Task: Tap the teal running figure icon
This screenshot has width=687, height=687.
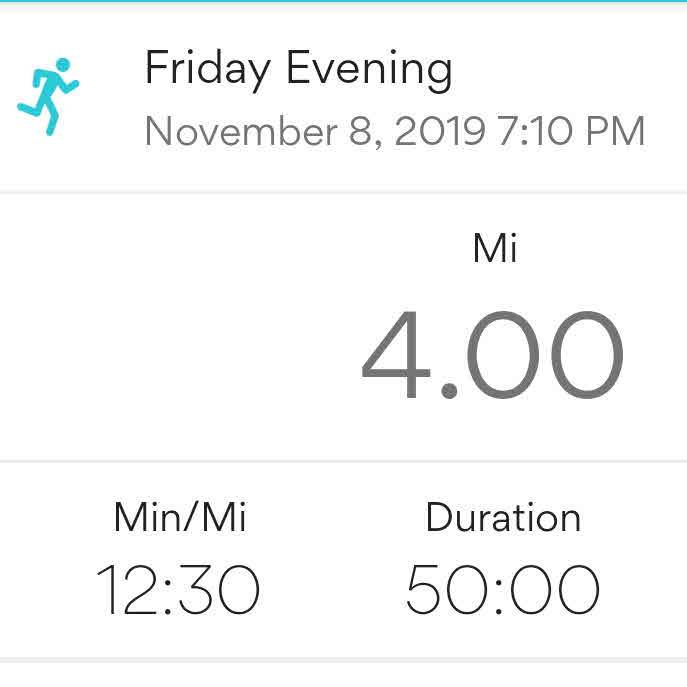Action: click(47, 95)
